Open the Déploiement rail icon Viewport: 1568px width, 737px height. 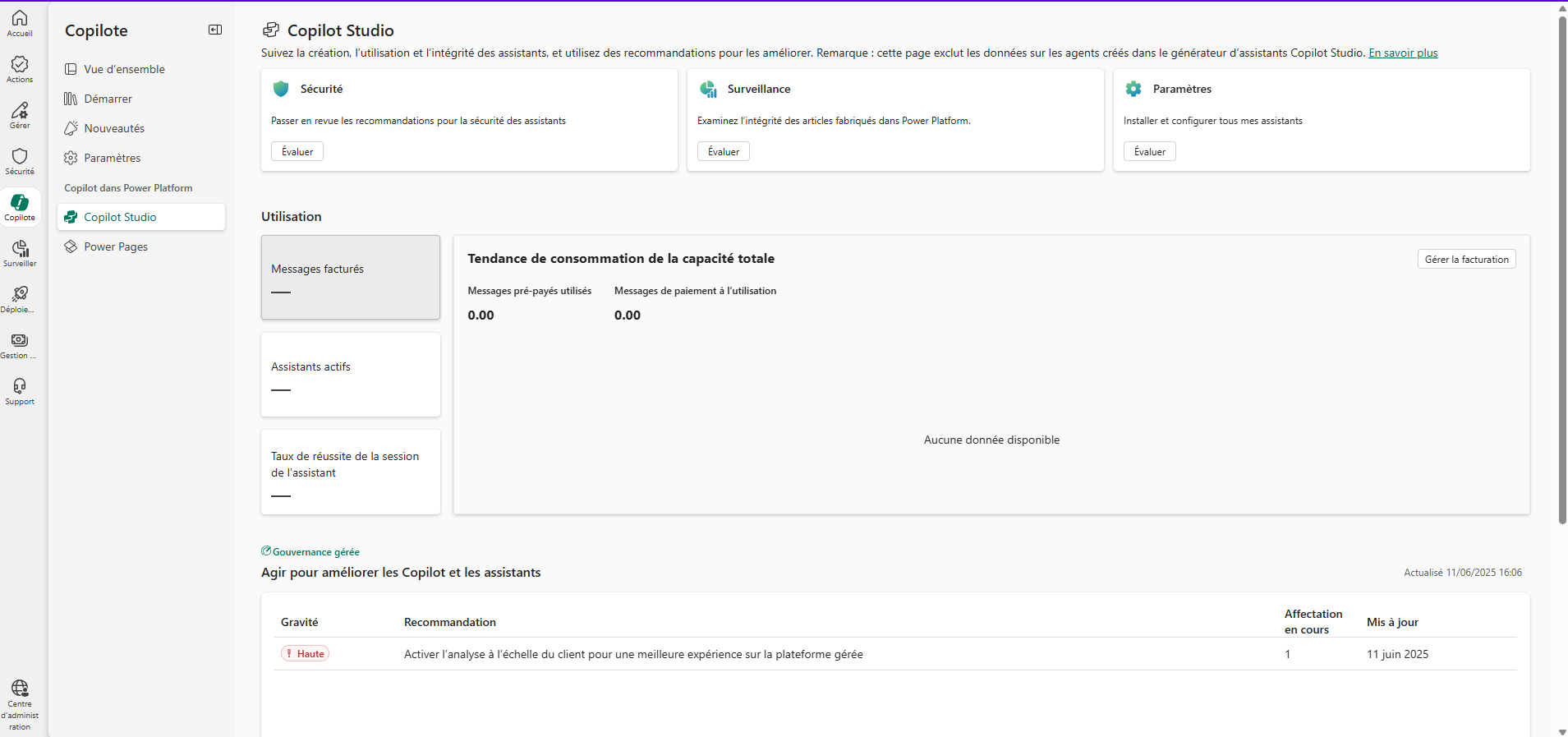click(x=20, y=294)
